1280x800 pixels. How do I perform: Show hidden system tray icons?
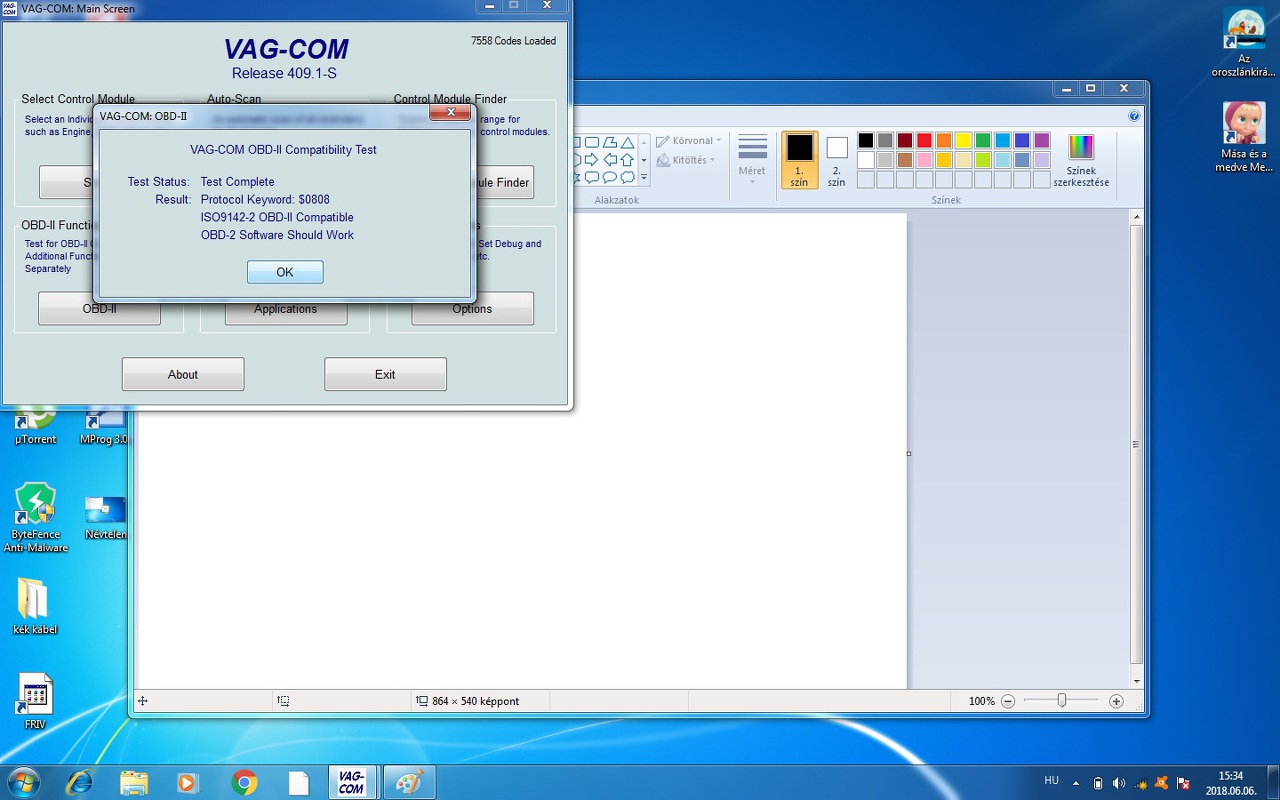point(1076,783)
